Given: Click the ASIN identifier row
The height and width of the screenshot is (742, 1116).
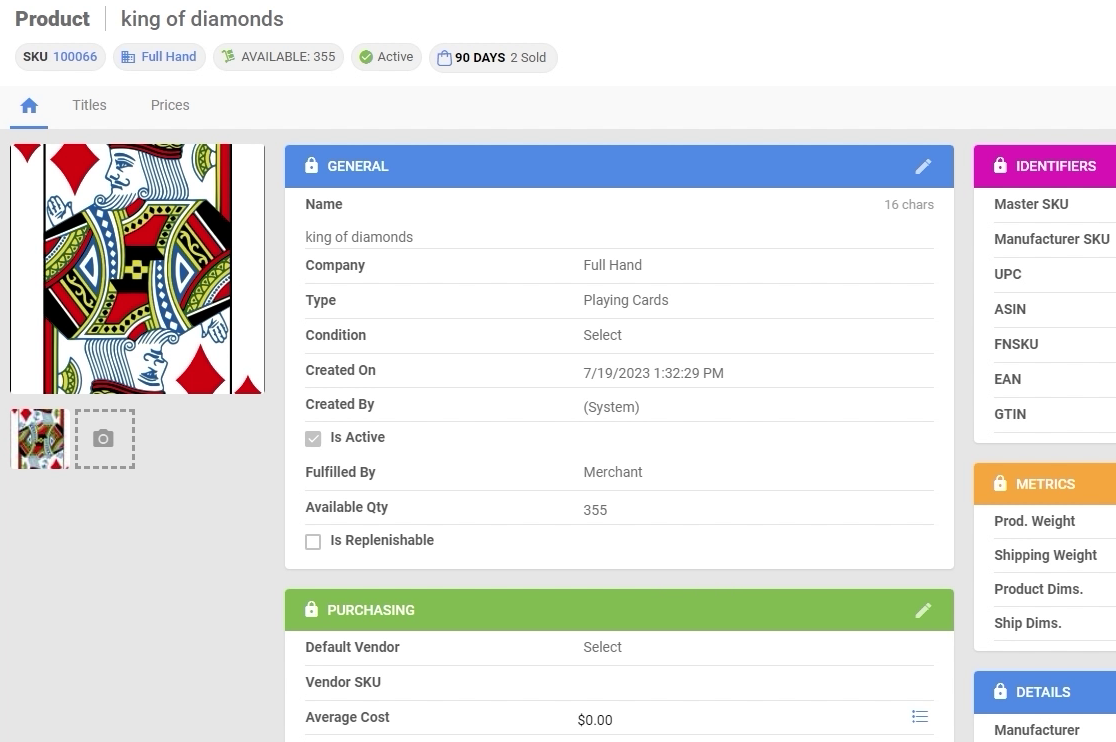Looking at the screenshot, I should [x=1055, y=309].
